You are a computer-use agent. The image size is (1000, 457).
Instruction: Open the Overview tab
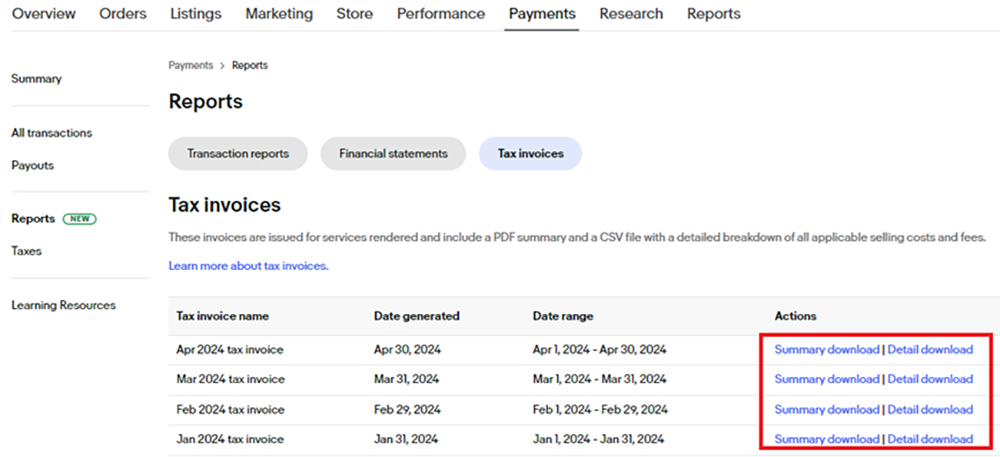tap(43, 13)
